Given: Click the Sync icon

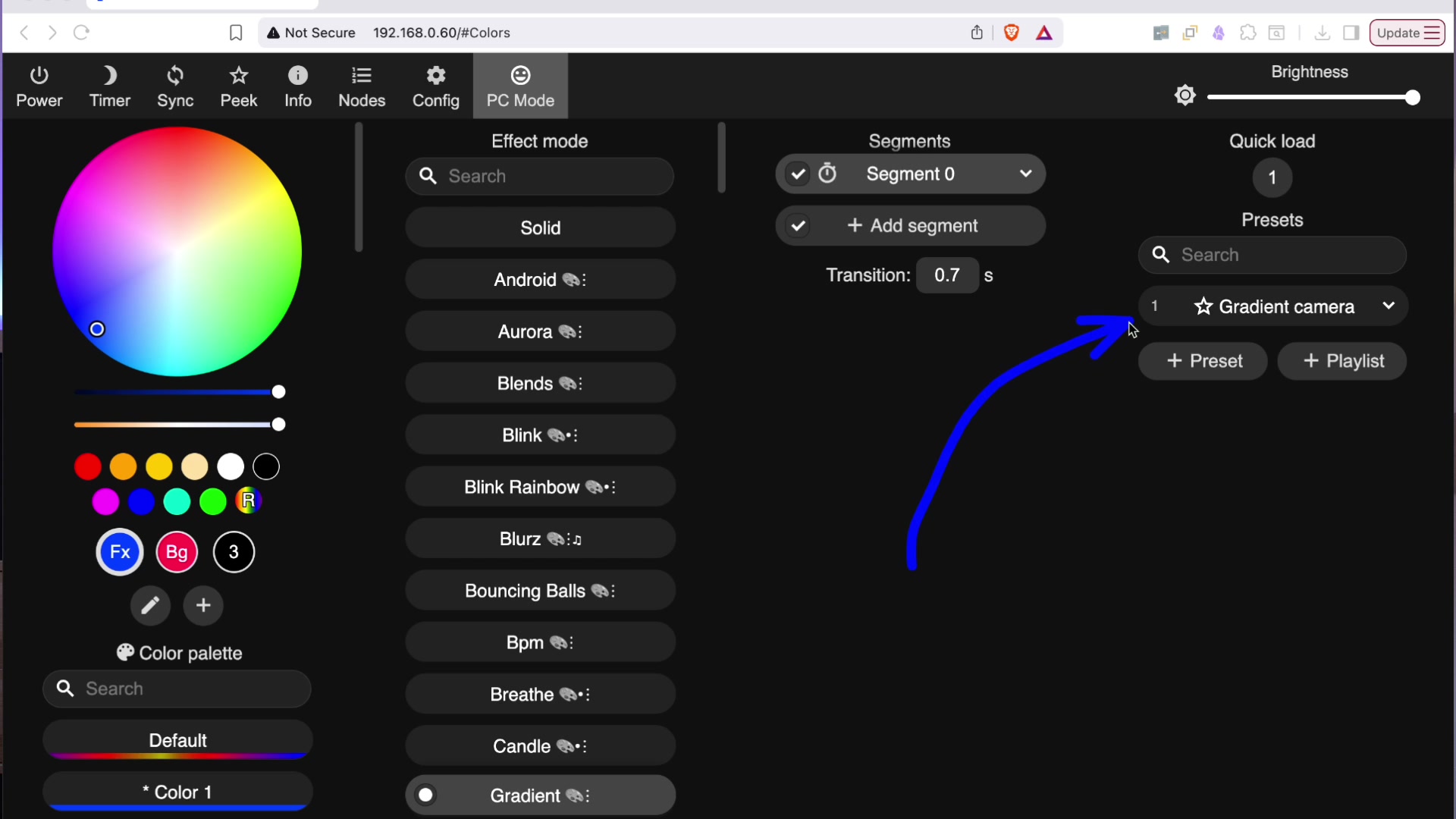Looking at the screenshot, I should pyautogui.click(x=175, y=76).
